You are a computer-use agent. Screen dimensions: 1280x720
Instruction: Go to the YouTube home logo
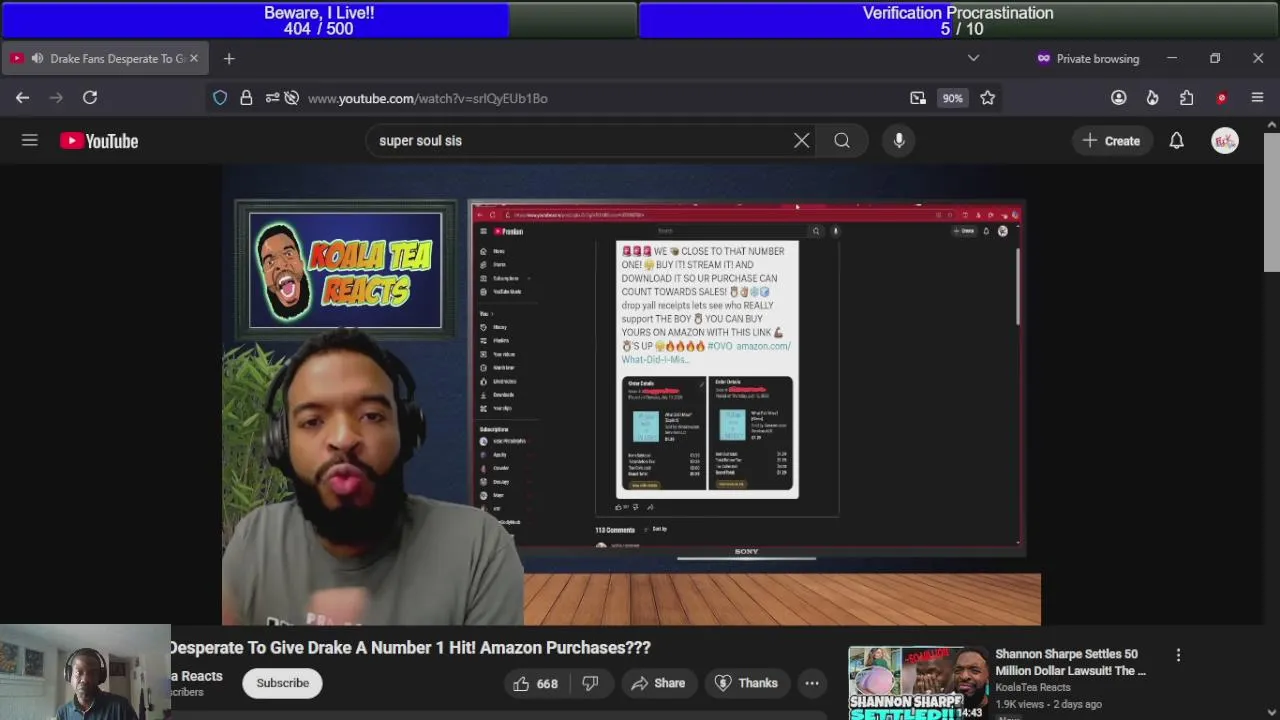click(x=99, y=141)
